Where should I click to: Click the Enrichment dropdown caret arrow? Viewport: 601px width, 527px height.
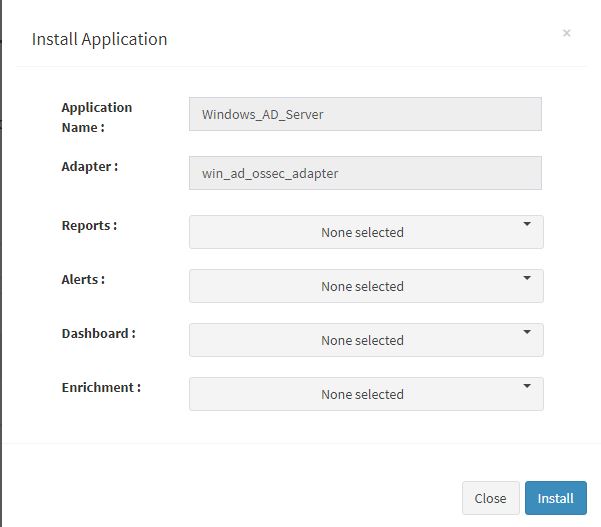[x=527, y=386]
